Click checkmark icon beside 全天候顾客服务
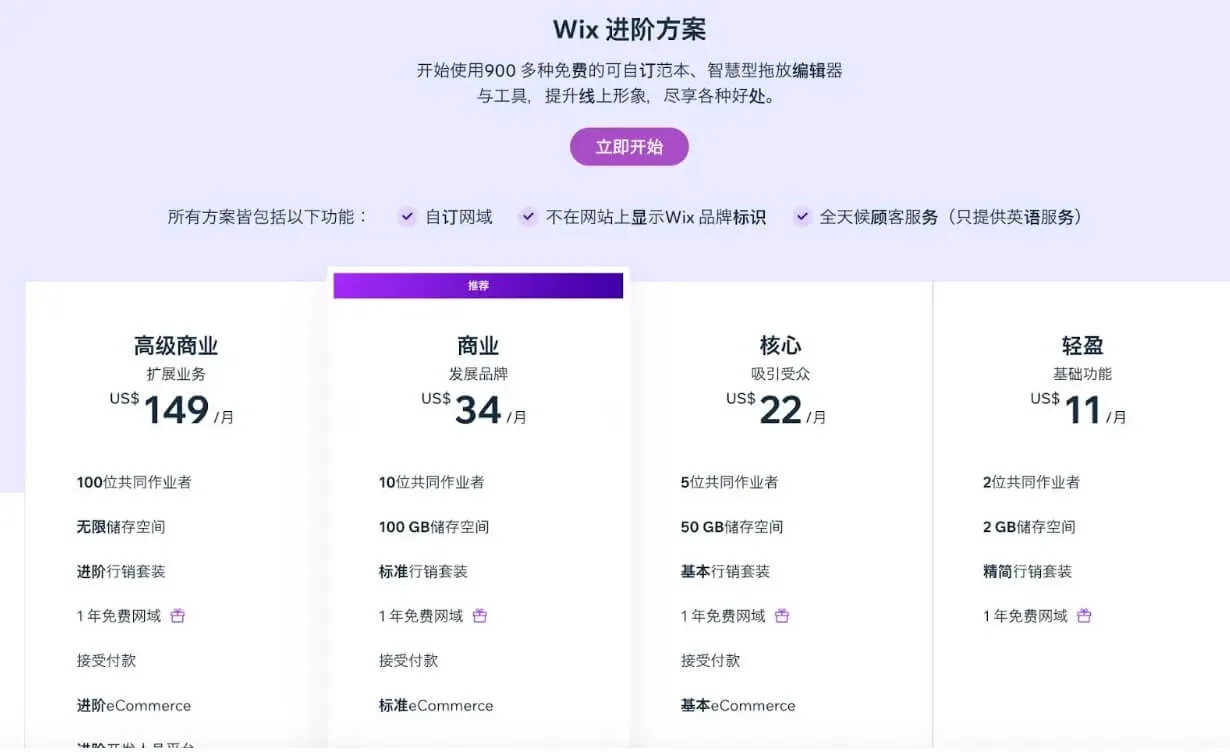Image resolution: width=1230 pixels, height=752 pixels. [802, 217]
